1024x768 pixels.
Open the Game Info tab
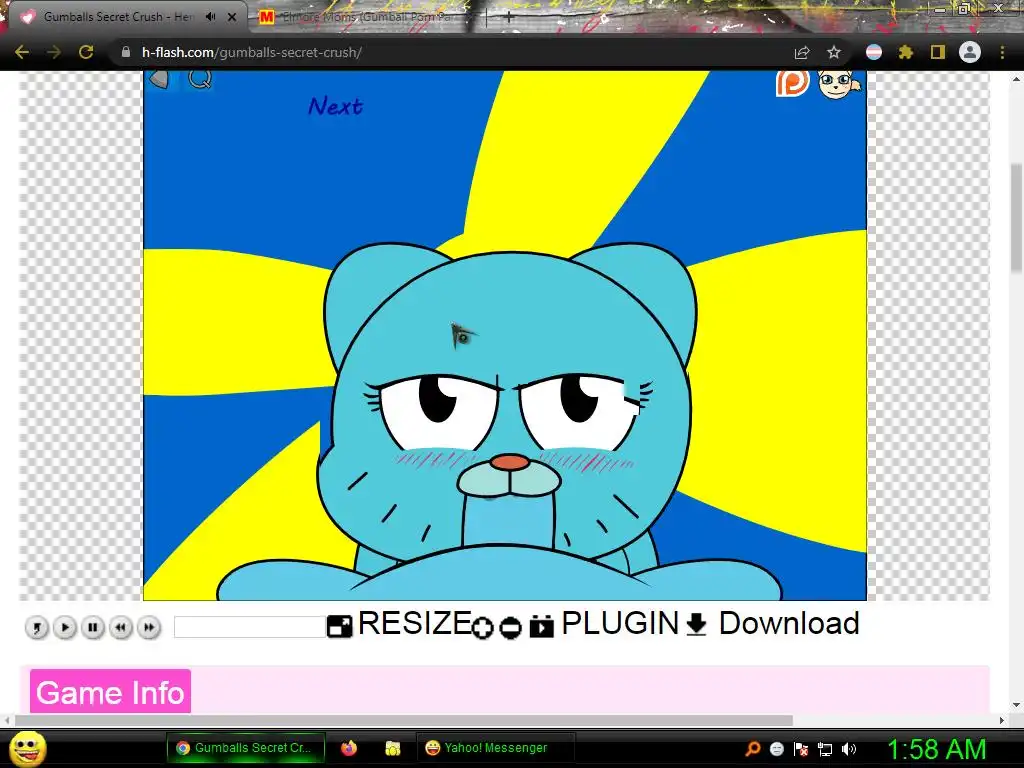[x=110, y=692]
